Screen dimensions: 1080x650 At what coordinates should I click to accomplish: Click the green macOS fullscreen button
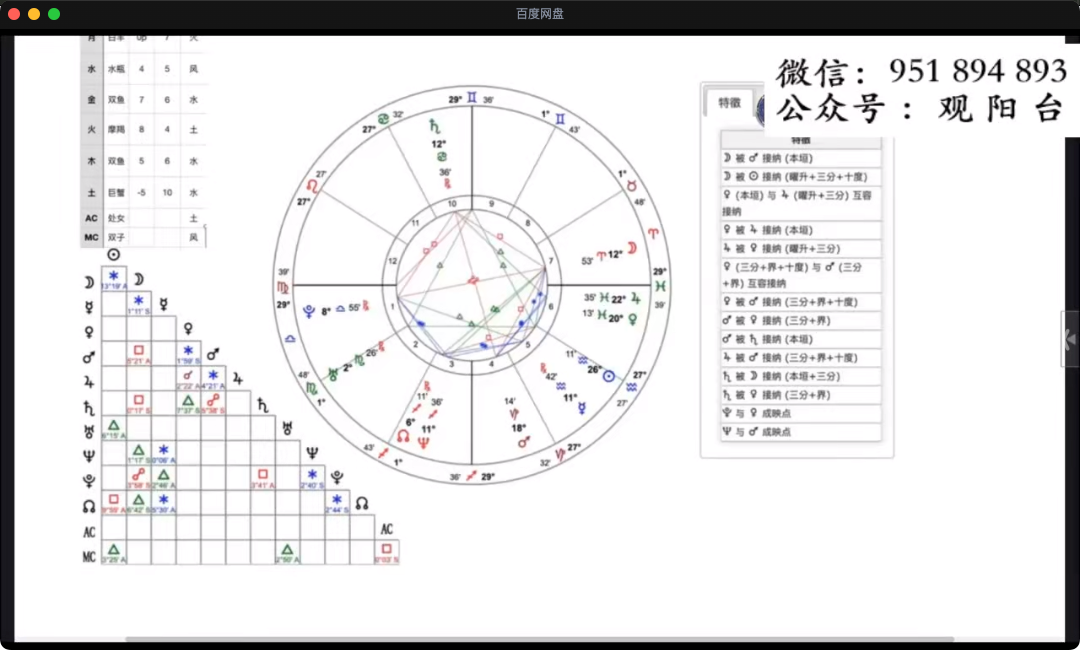[x=54, y=14]
